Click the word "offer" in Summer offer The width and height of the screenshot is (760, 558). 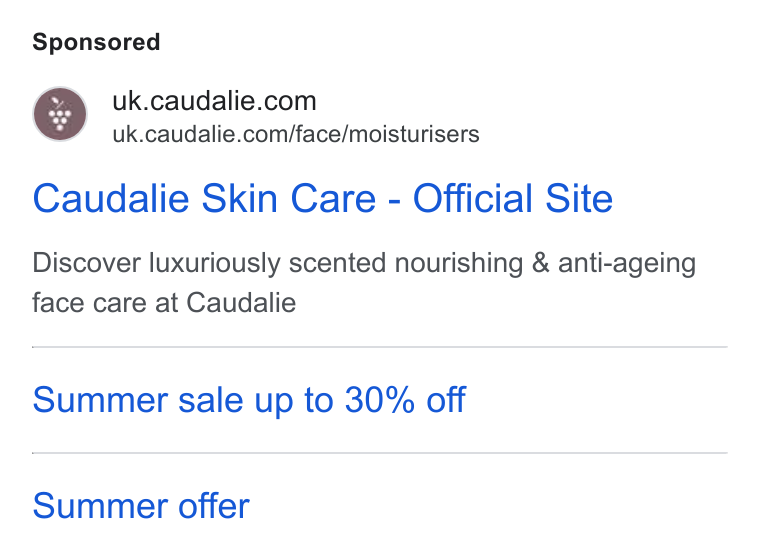click(x=214, y=506)
